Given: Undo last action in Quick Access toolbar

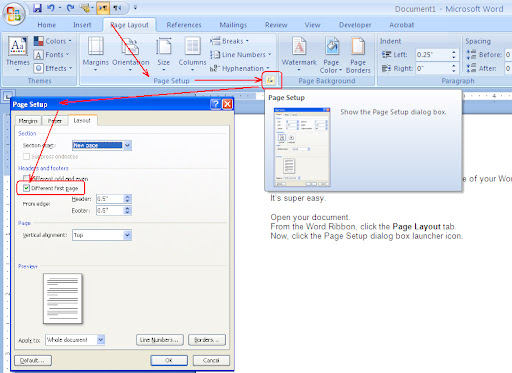Looking at the screenshot, I should 51,8.
